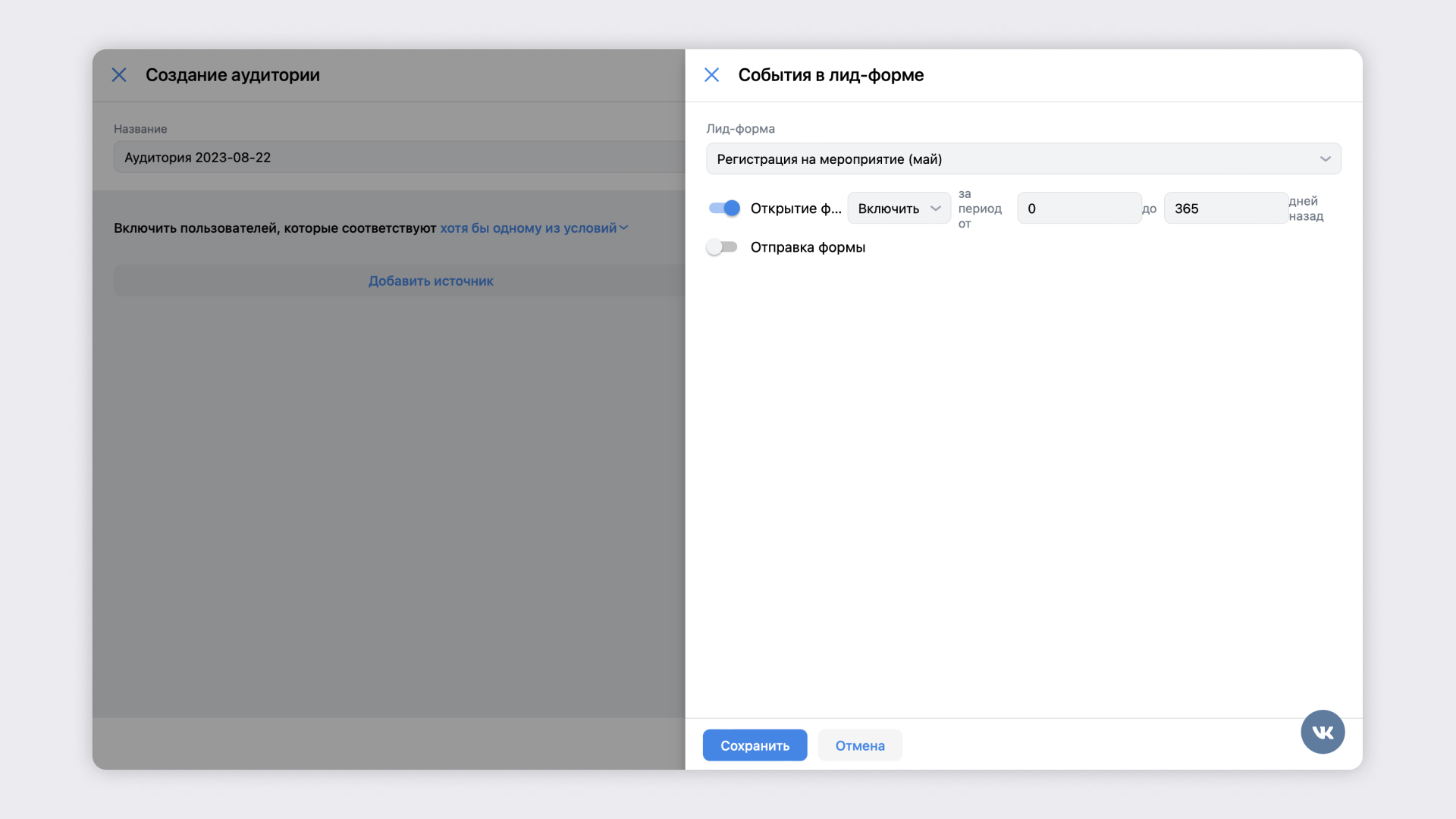This screenshot has width=1456, height=819.
Task: Click the дней назад text
Action: [1306, 209]
